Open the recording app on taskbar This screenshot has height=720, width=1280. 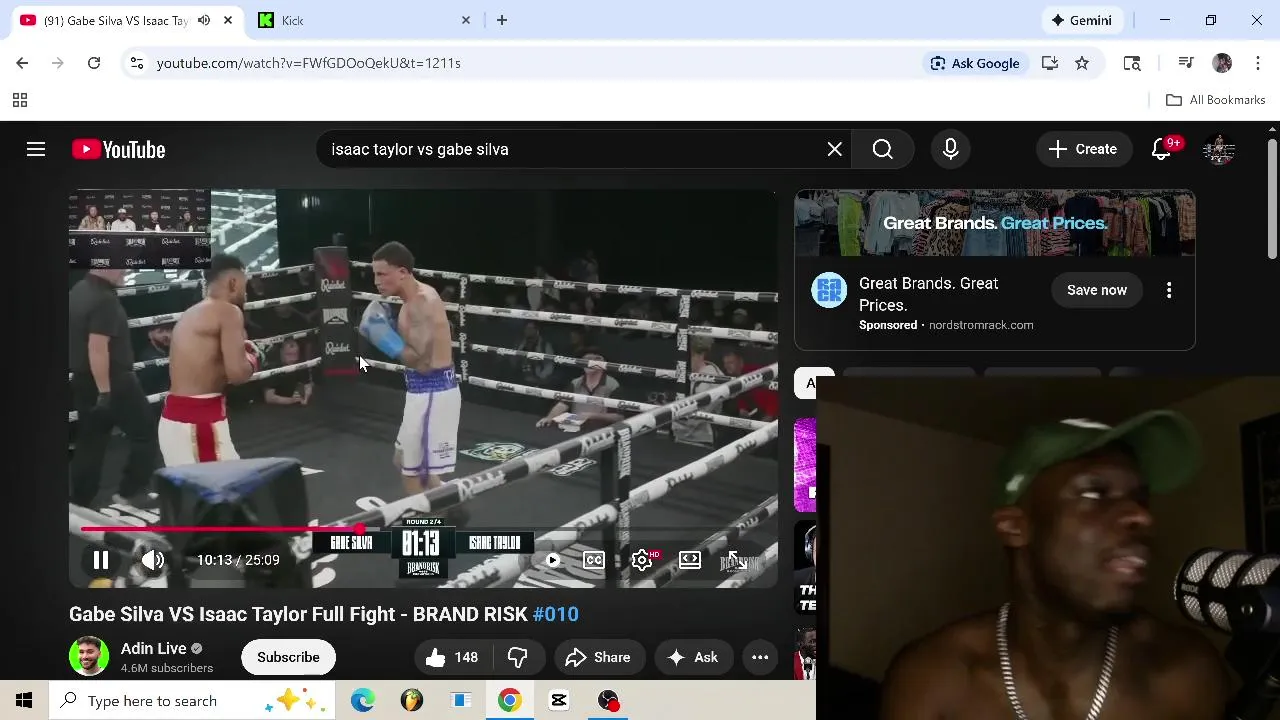pyautogui.click(x=608, y=700)
